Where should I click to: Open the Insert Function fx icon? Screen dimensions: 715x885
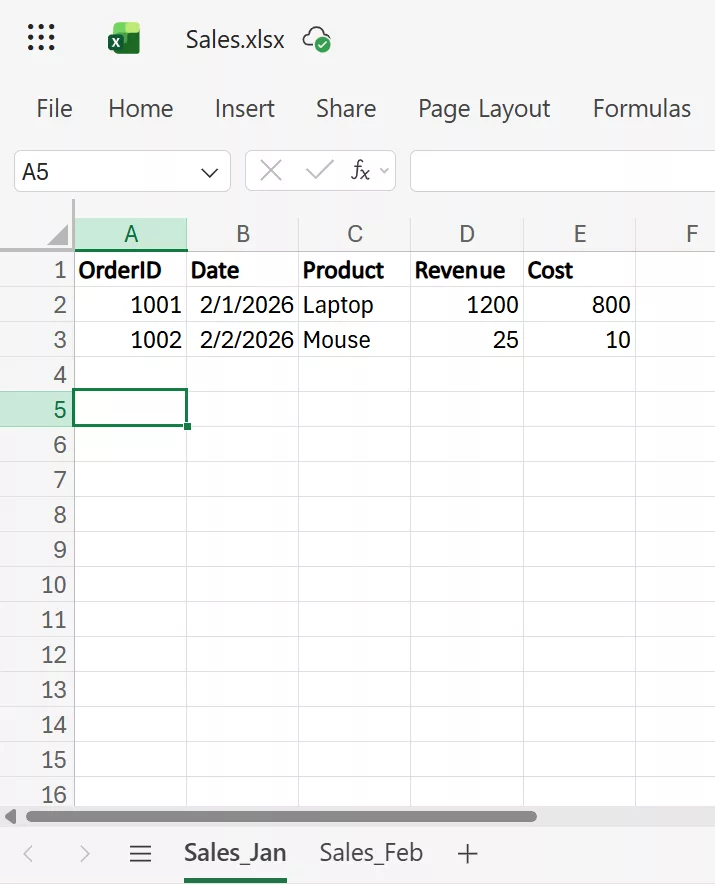(362, 170)
